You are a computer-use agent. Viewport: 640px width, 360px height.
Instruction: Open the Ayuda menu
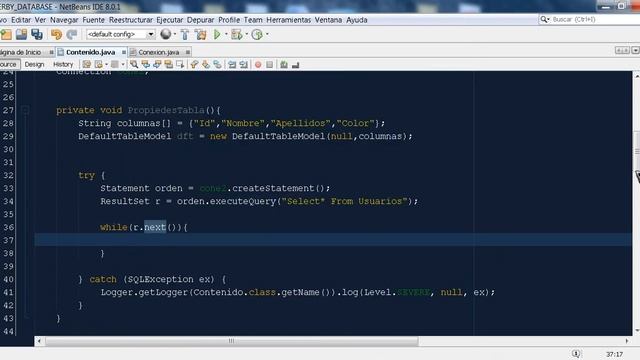(x=357, y=20)
